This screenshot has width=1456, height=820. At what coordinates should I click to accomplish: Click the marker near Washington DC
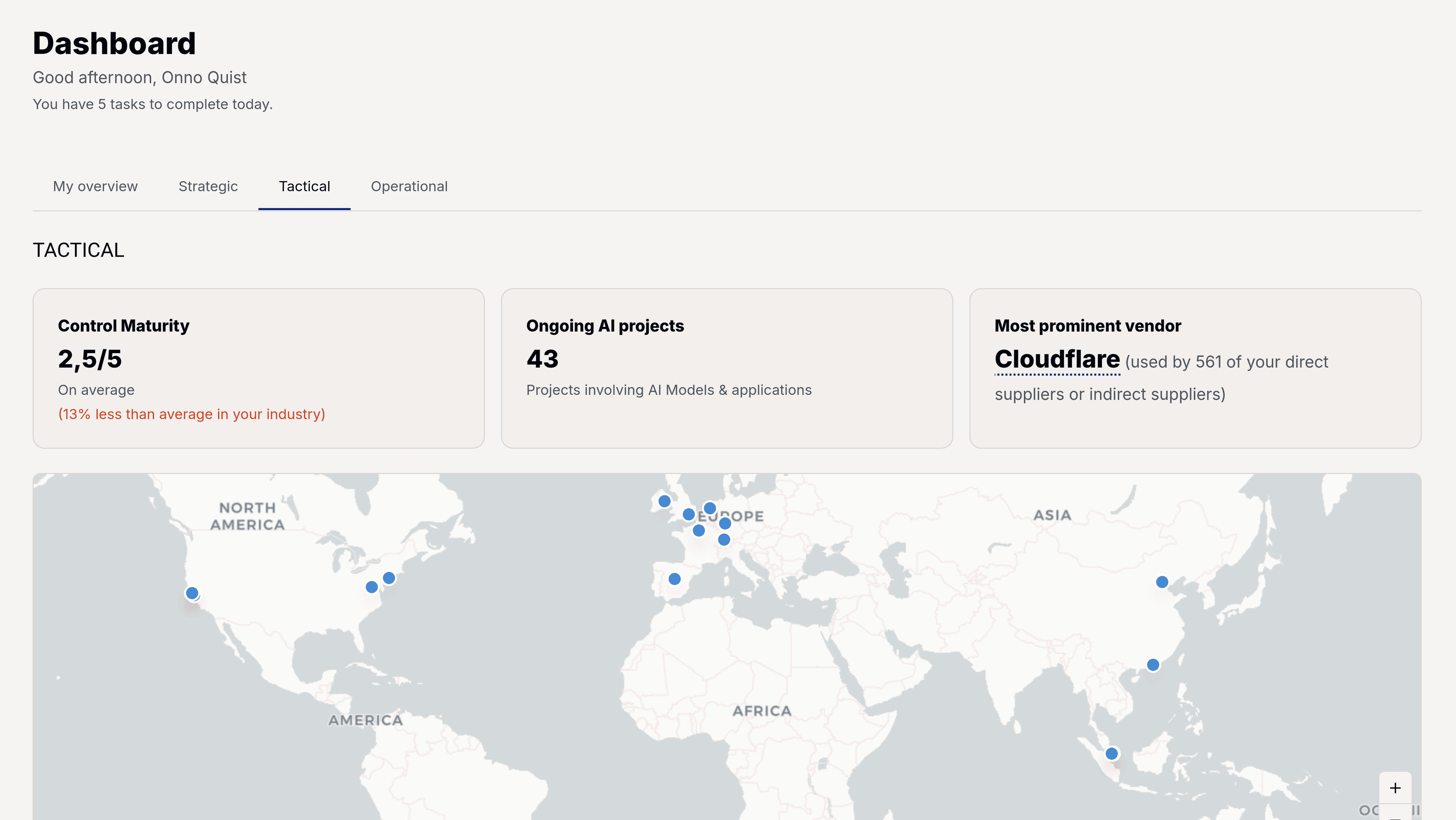pyautogui.click(x=371, y=587)
